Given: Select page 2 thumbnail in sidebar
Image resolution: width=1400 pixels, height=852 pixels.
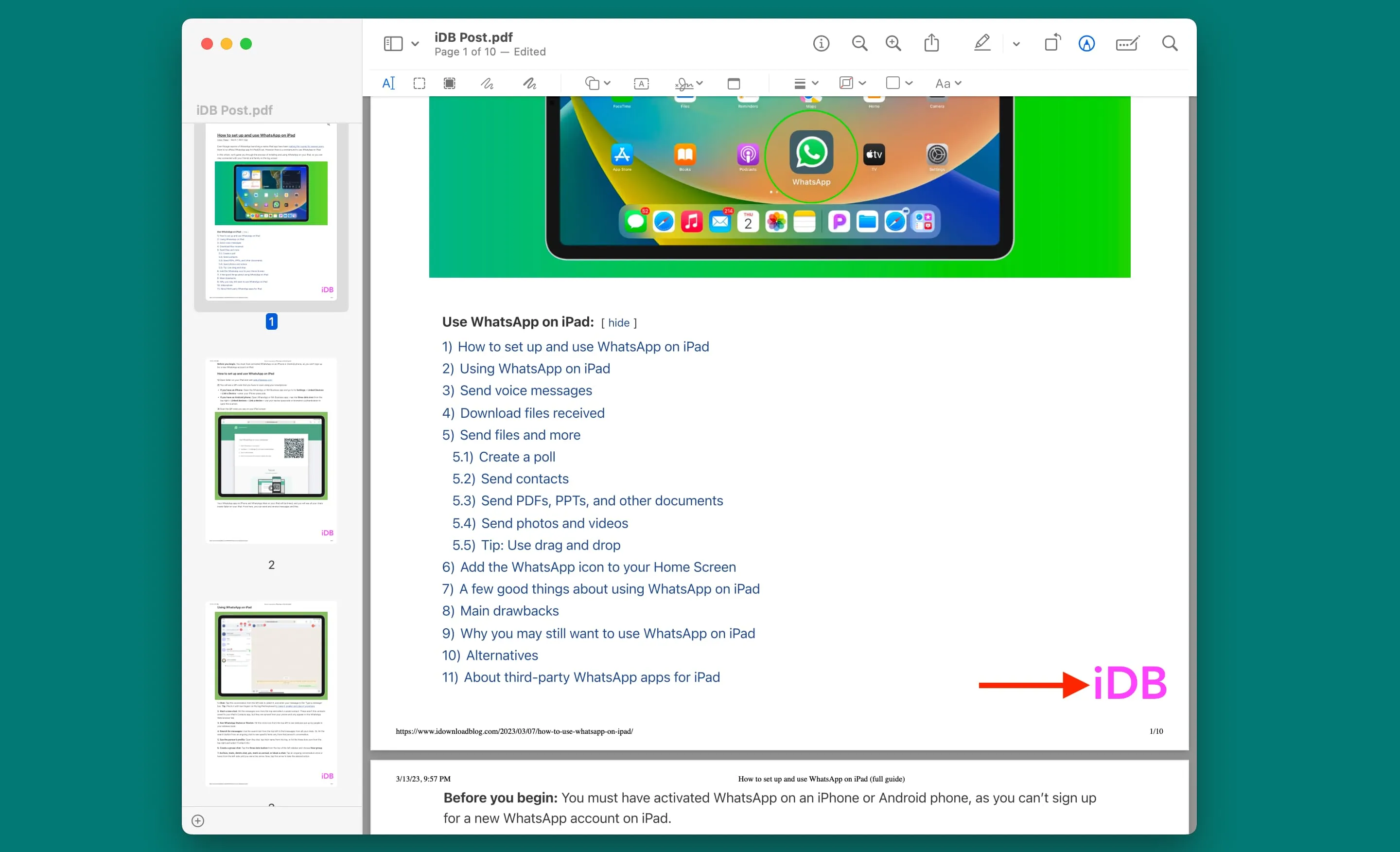Looking at the screenshot, I should 271,451.
